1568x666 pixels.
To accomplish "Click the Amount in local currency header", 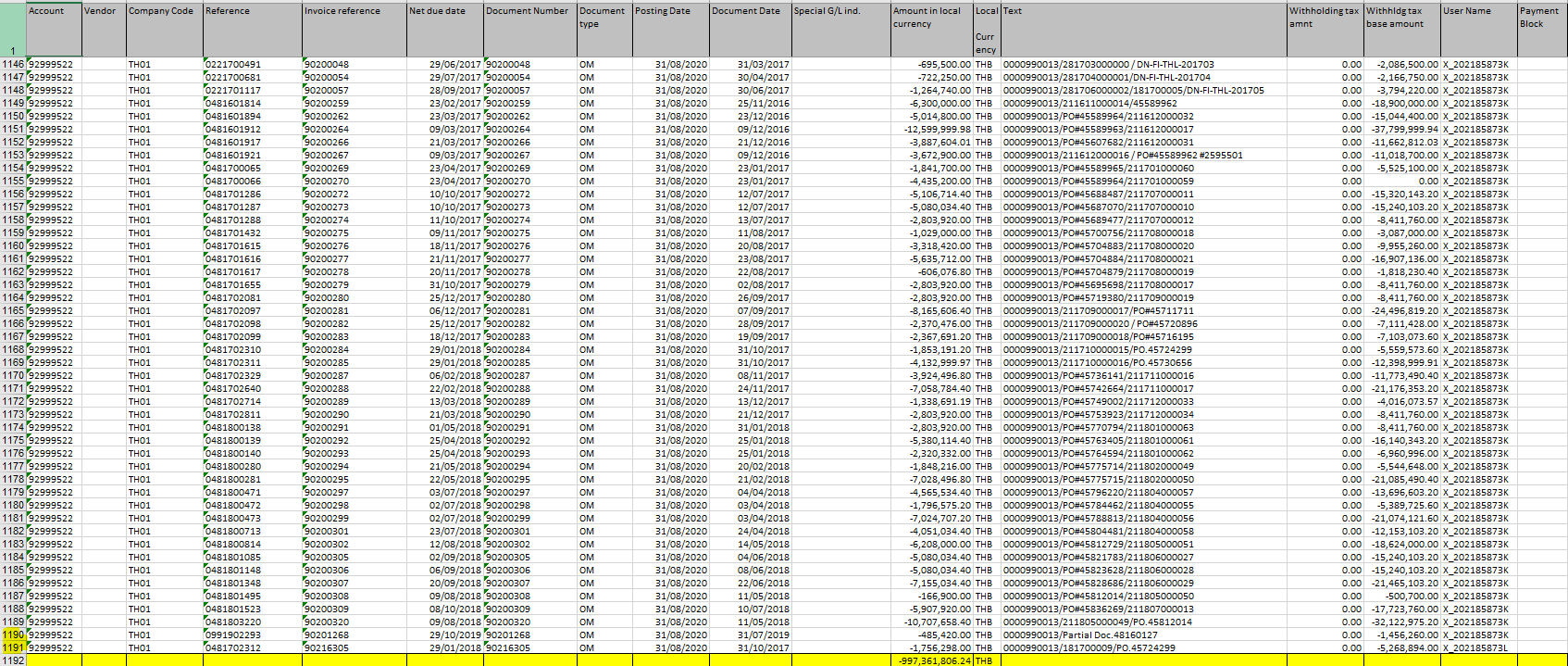I will (931, 30).
